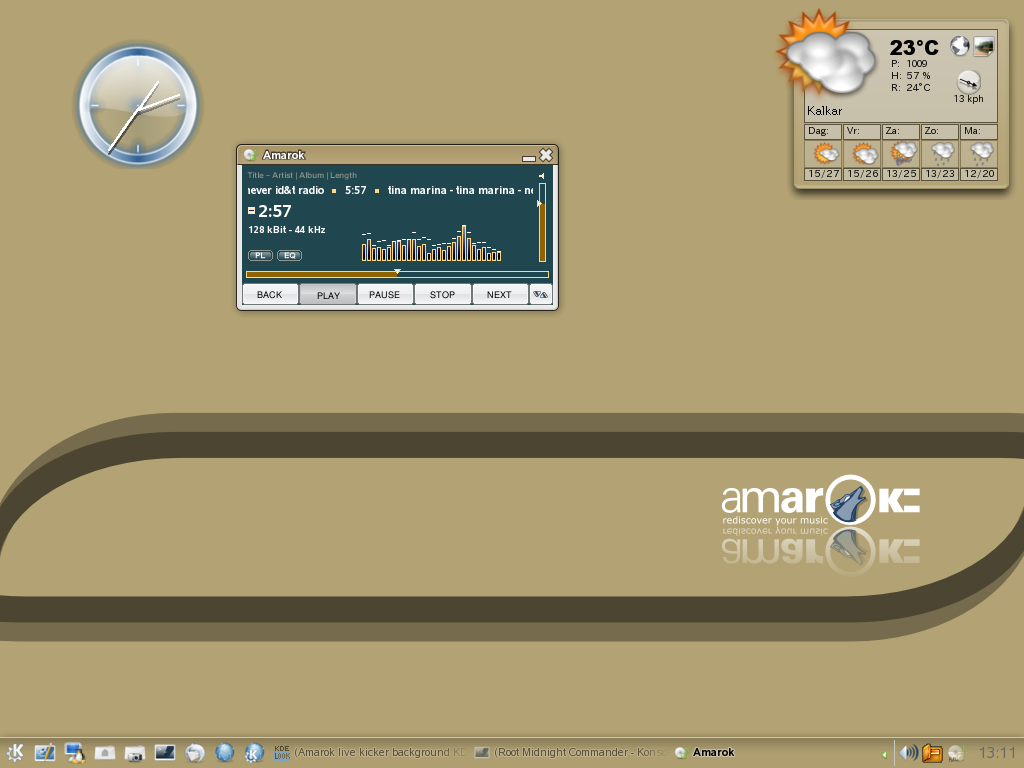Launch the mail client panel icon
This screenshot has height=768, width=1024.
point(195,752)
